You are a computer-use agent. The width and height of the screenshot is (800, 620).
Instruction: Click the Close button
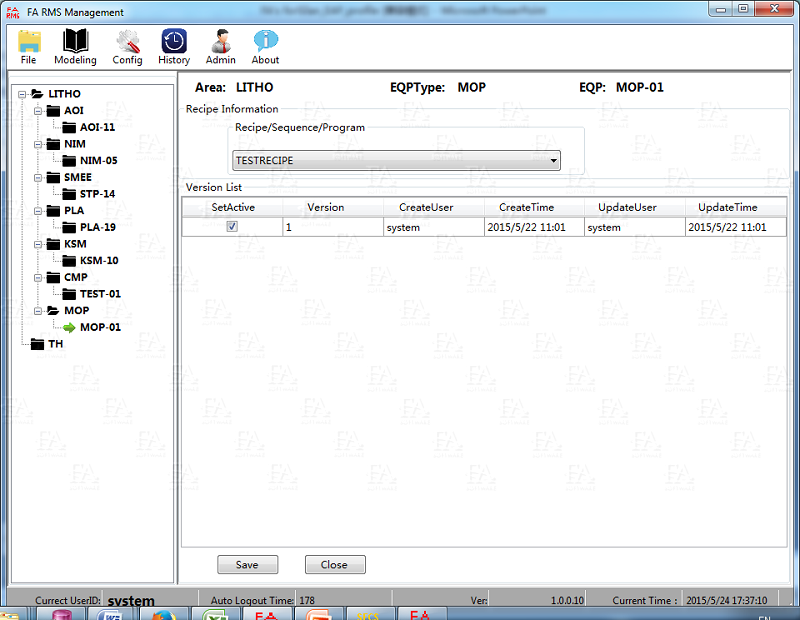tap(334, 565)
